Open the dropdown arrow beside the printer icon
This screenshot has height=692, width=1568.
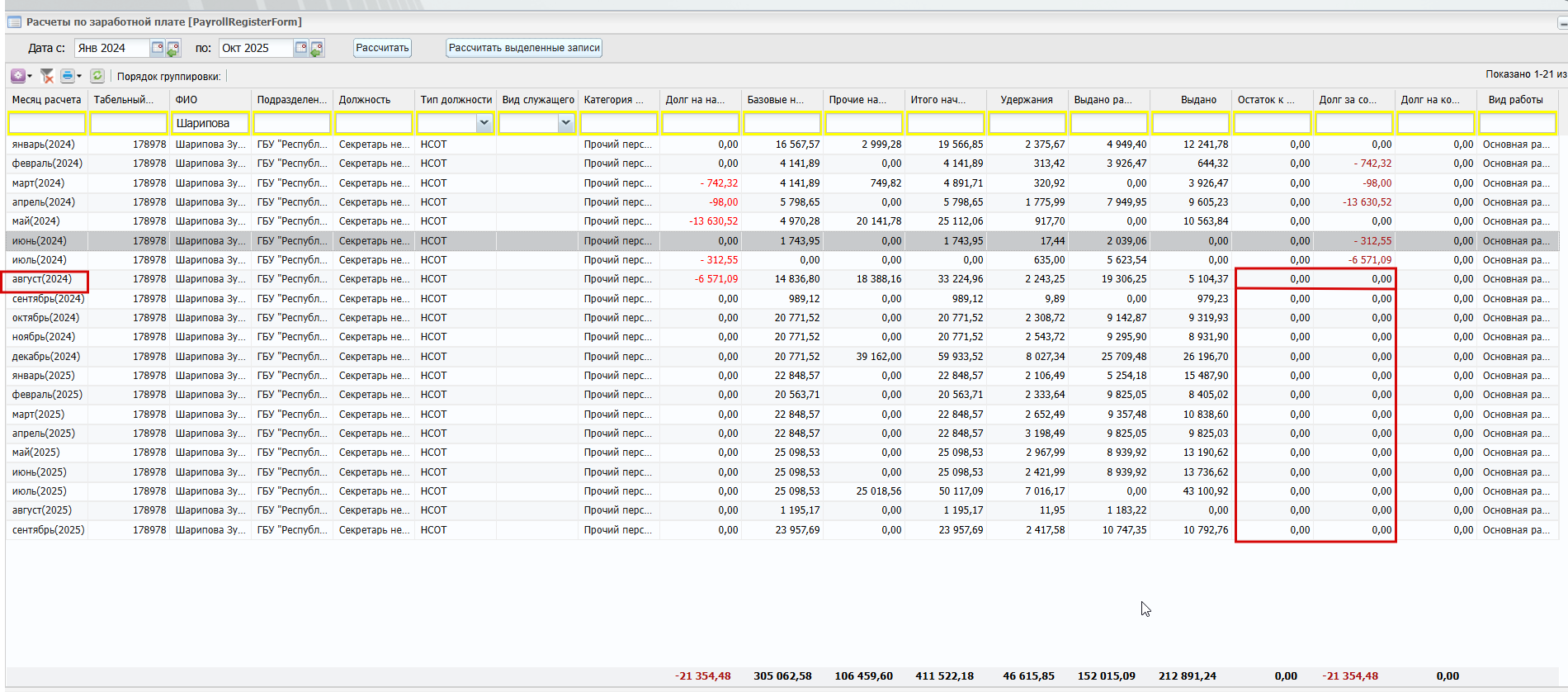79,76
